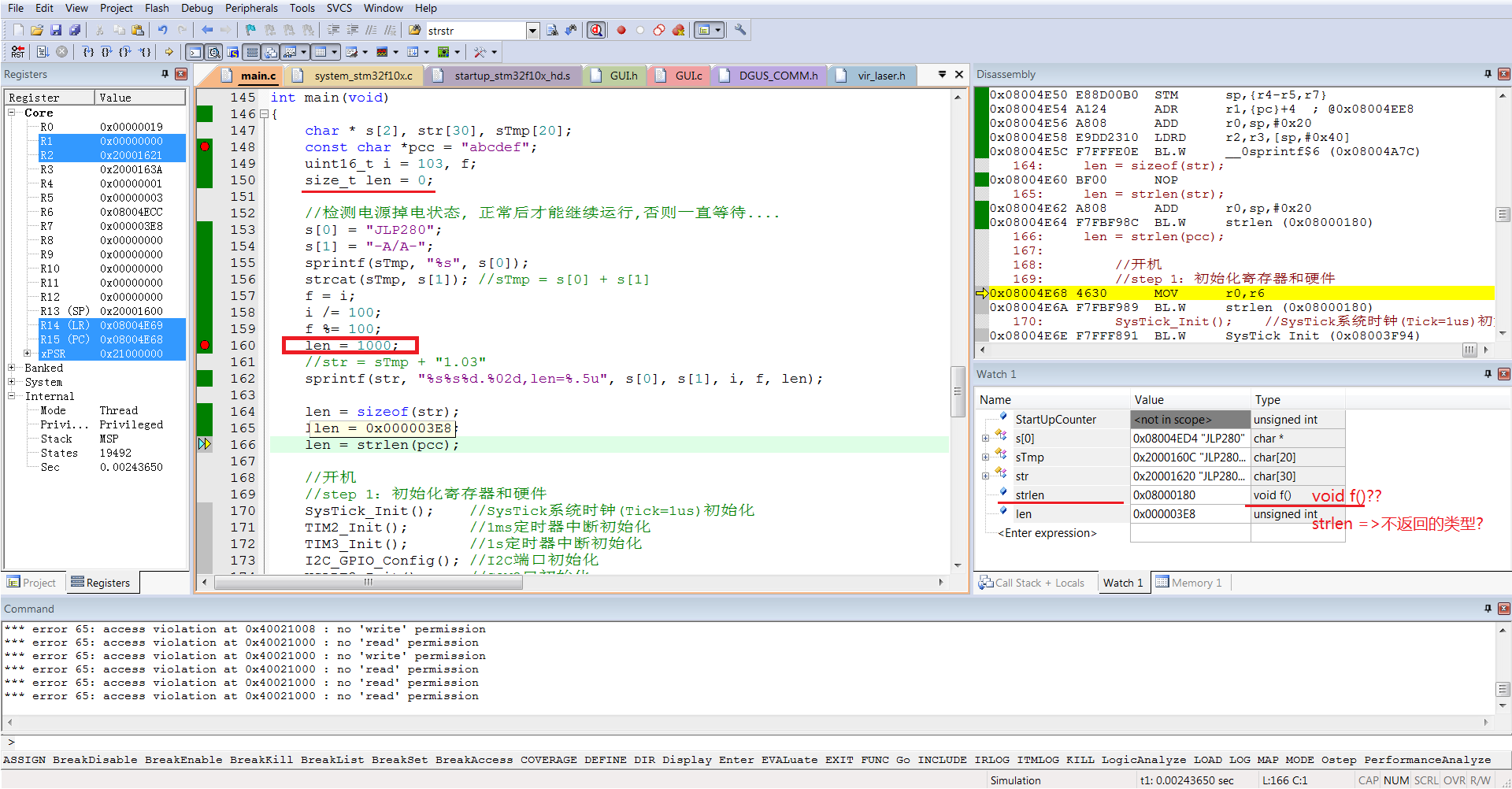Open the editor tab list dropdown arrow
Screen dimensions: 1512x789
(x=942, y=74)
